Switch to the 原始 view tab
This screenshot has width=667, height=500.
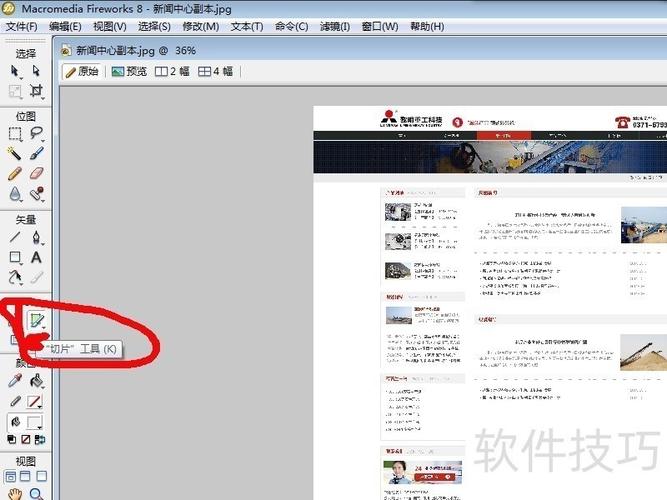click(x=83, y=71)
